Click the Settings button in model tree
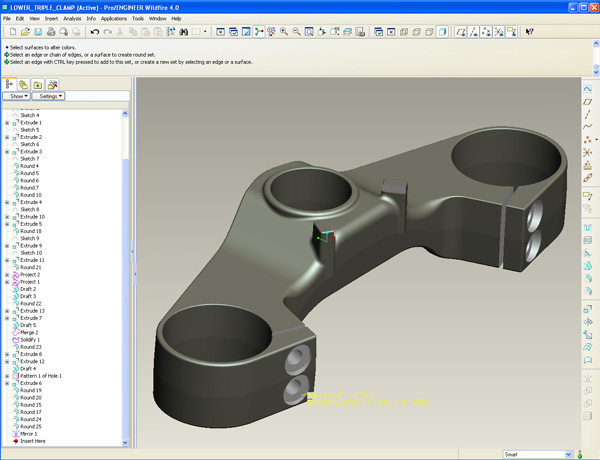The width and height of the screenshot is (600, 460). click(x=49, y=96)
